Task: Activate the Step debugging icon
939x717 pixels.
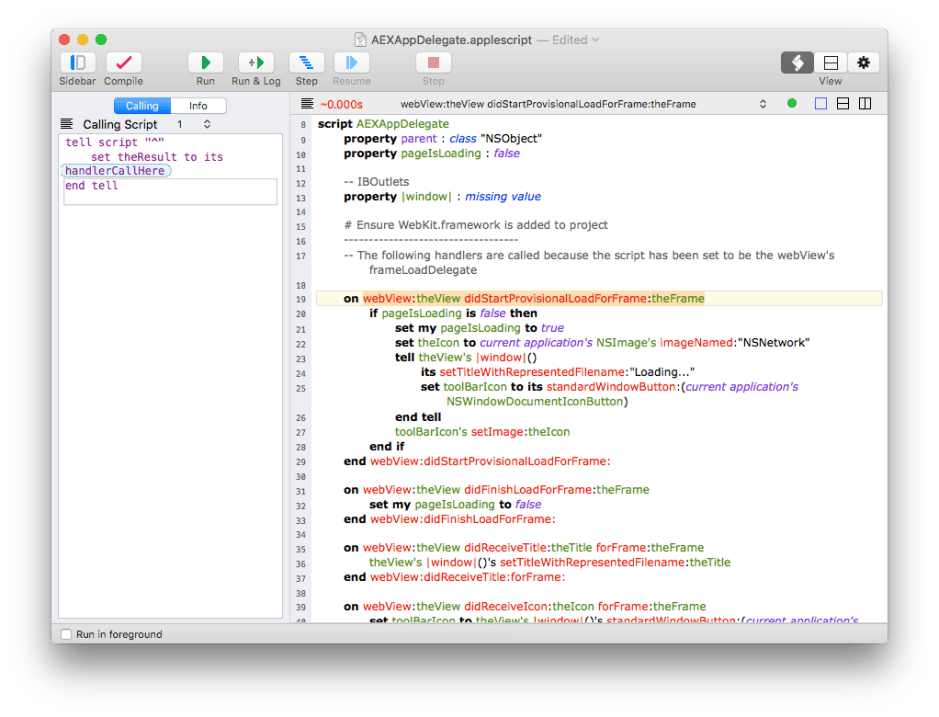Action: tap(306, 62)
